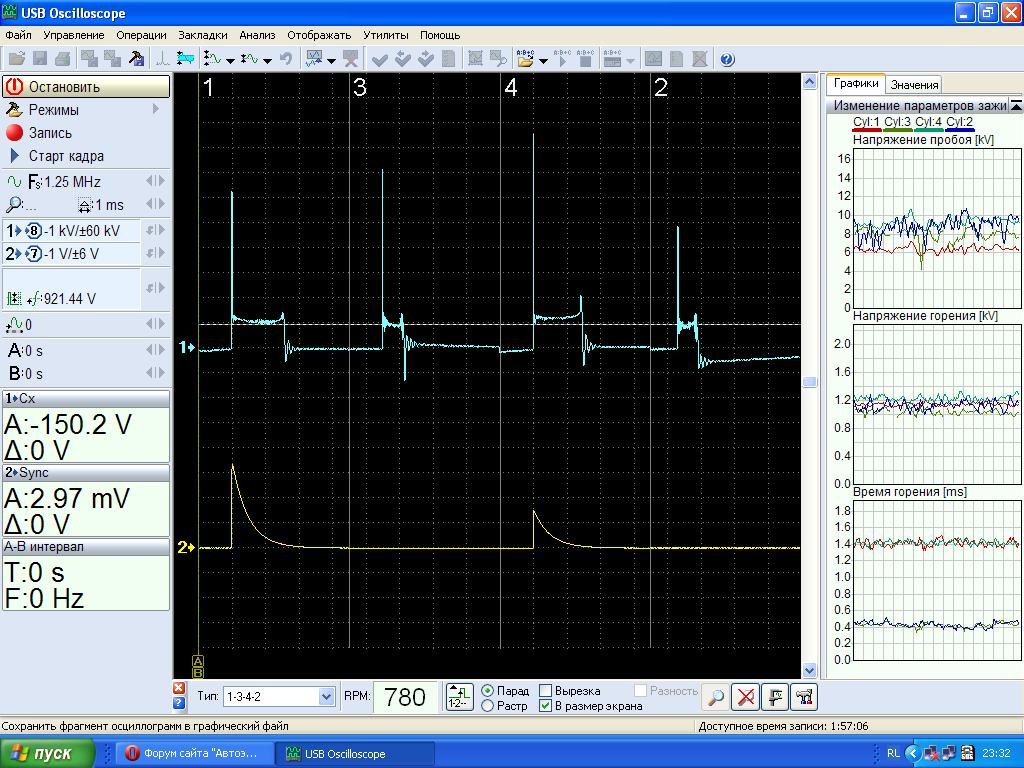Click the magnifier icon in bottom ignition panel
Screen dimensions: 1024x768
point(715,697)
